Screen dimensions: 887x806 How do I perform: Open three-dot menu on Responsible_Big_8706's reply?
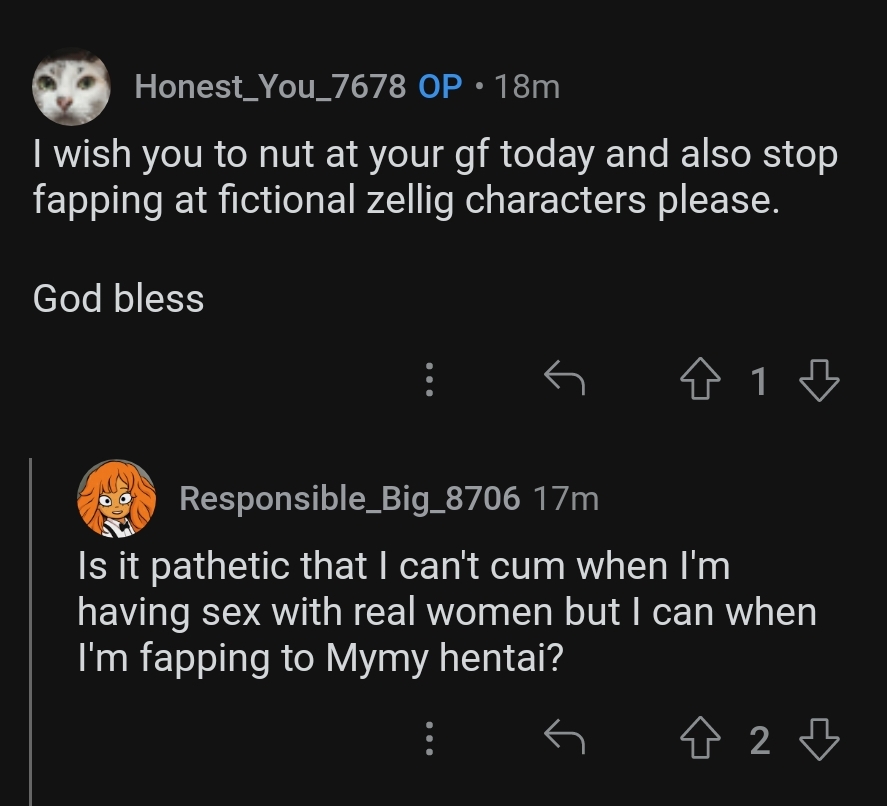(429, 740)
